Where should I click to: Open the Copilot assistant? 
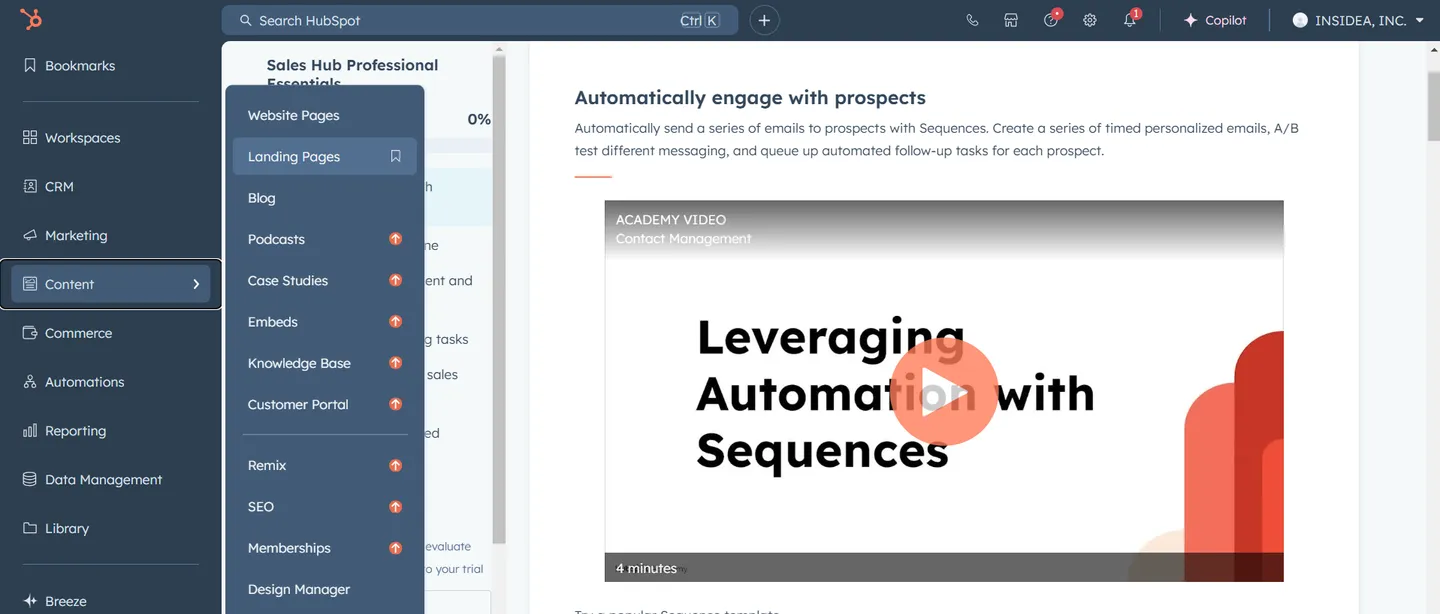pyautogui.click(x=1215, y=20)
